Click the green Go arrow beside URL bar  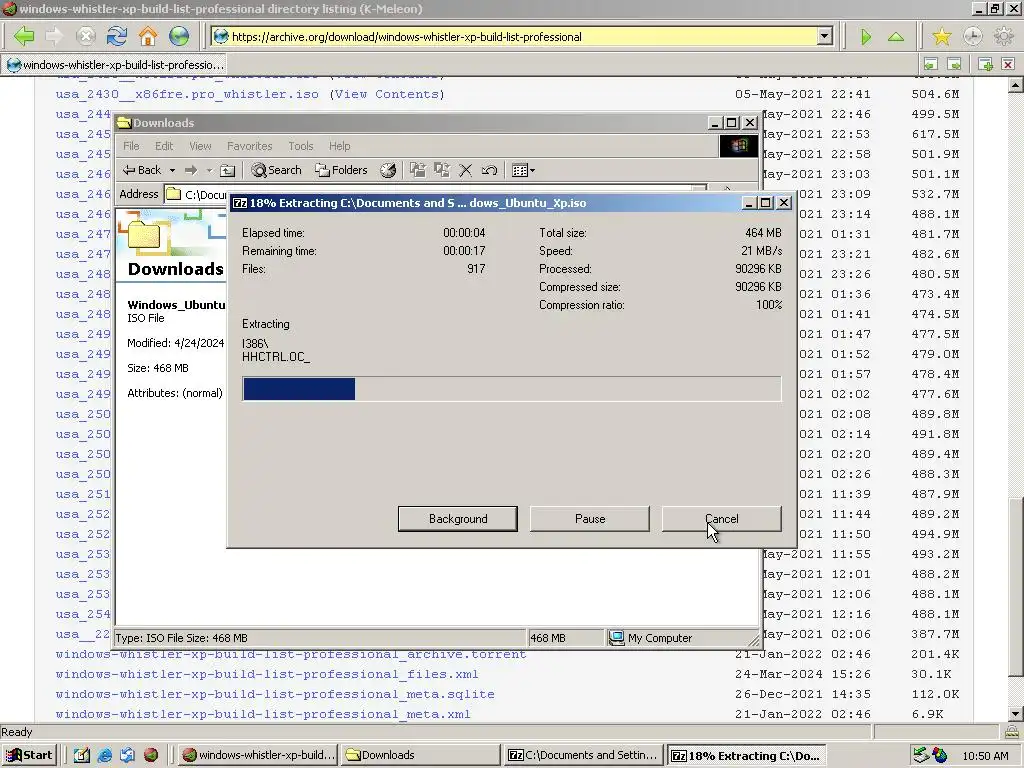click(x=866, y=37)
